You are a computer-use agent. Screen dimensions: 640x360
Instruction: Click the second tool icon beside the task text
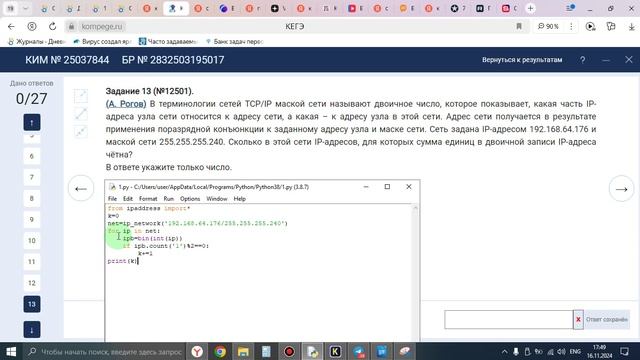click(x=81, y=113)
